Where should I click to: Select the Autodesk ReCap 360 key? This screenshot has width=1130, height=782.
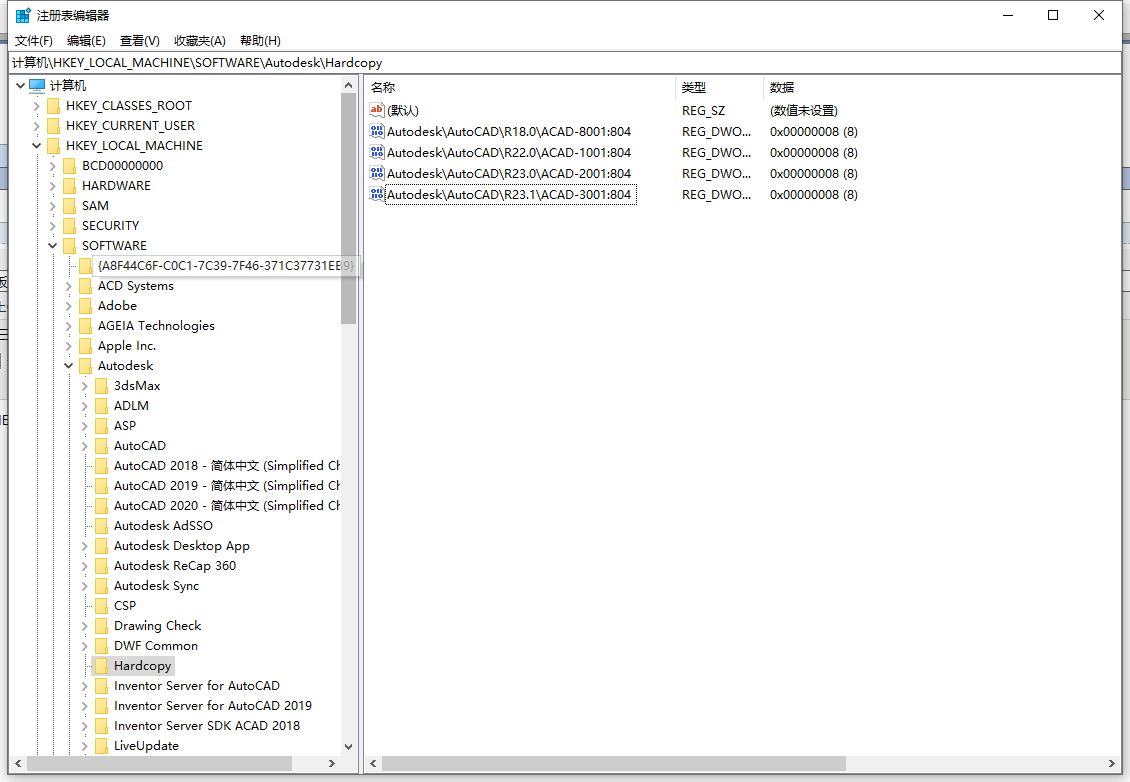[x=175, y=566]
